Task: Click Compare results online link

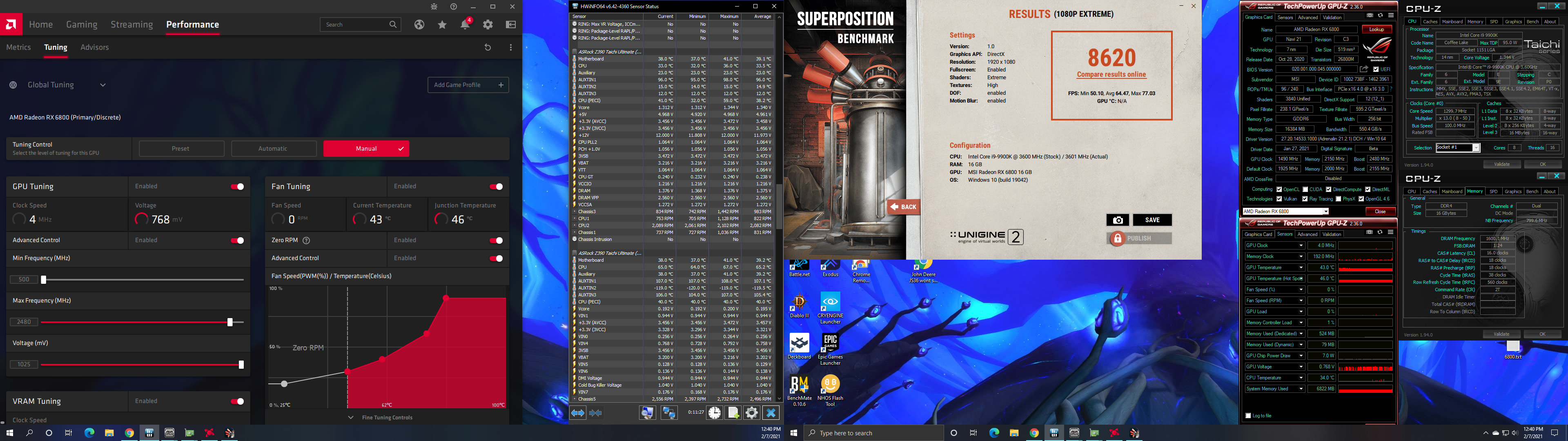Action: (1111, 75)
